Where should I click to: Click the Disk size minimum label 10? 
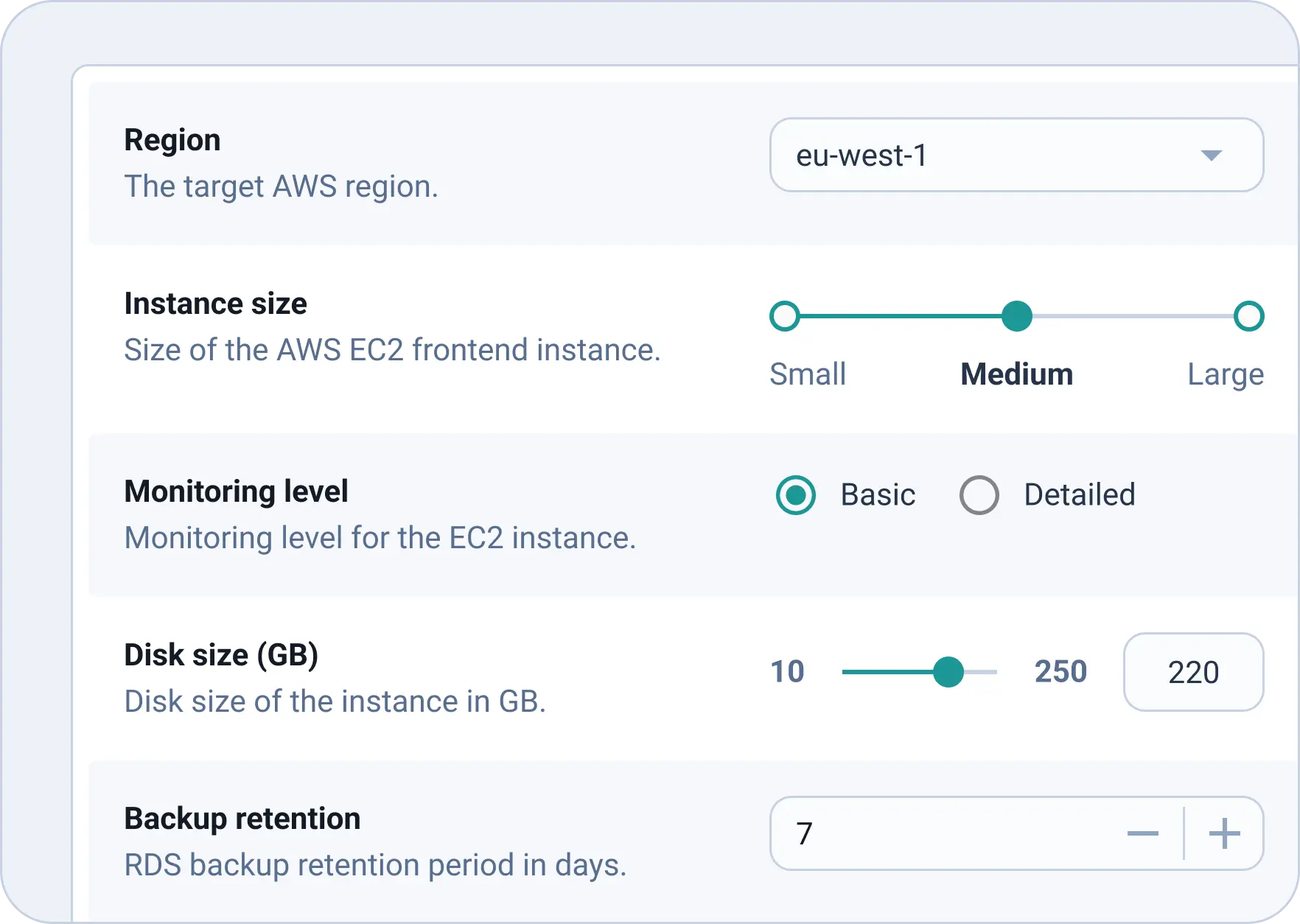[787, 672]
